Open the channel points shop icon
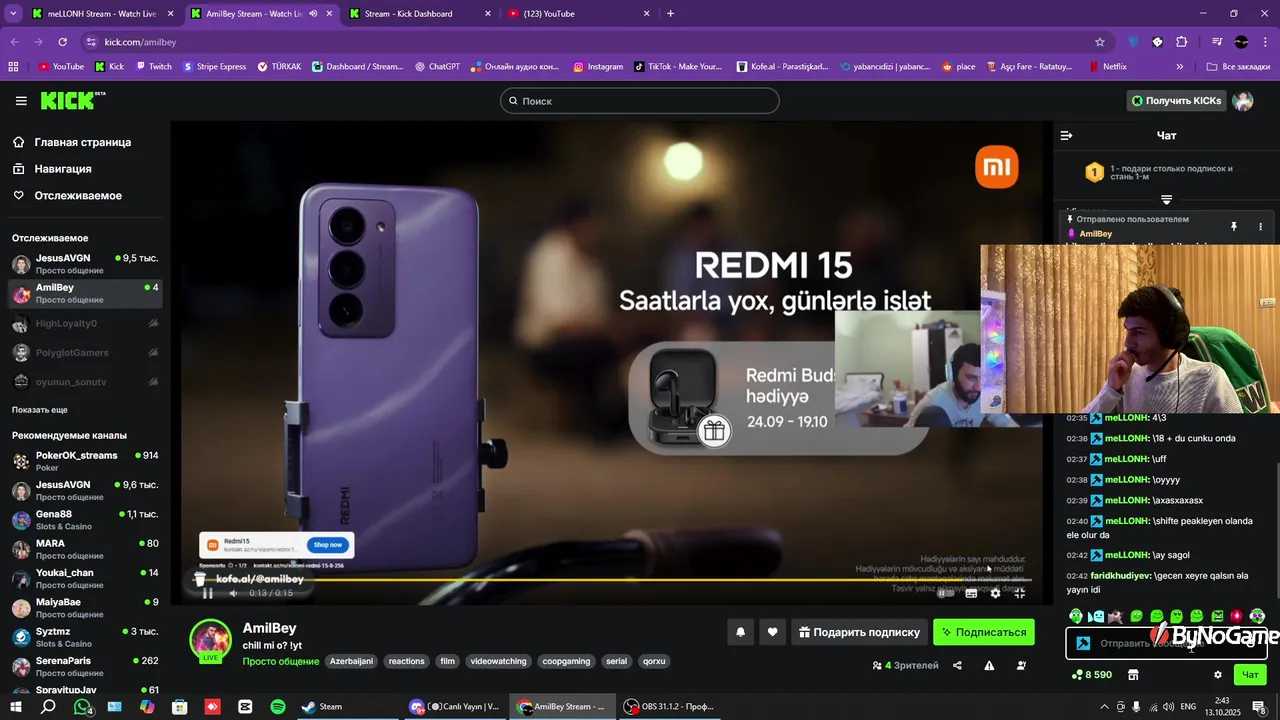 click(x=1133, y=675)
